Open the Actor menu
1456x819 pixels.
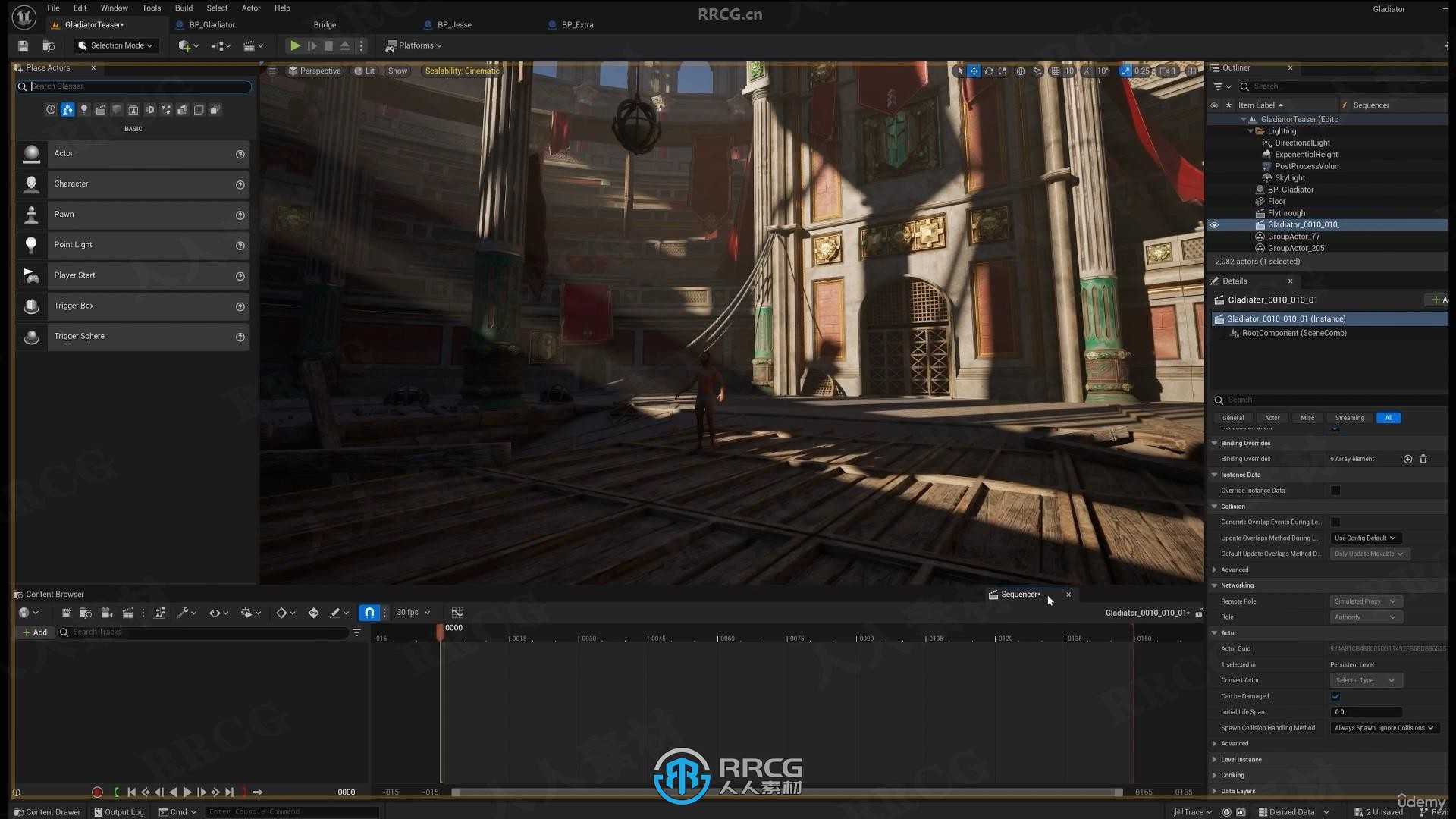pyautogui.click(x=250, y=8)
